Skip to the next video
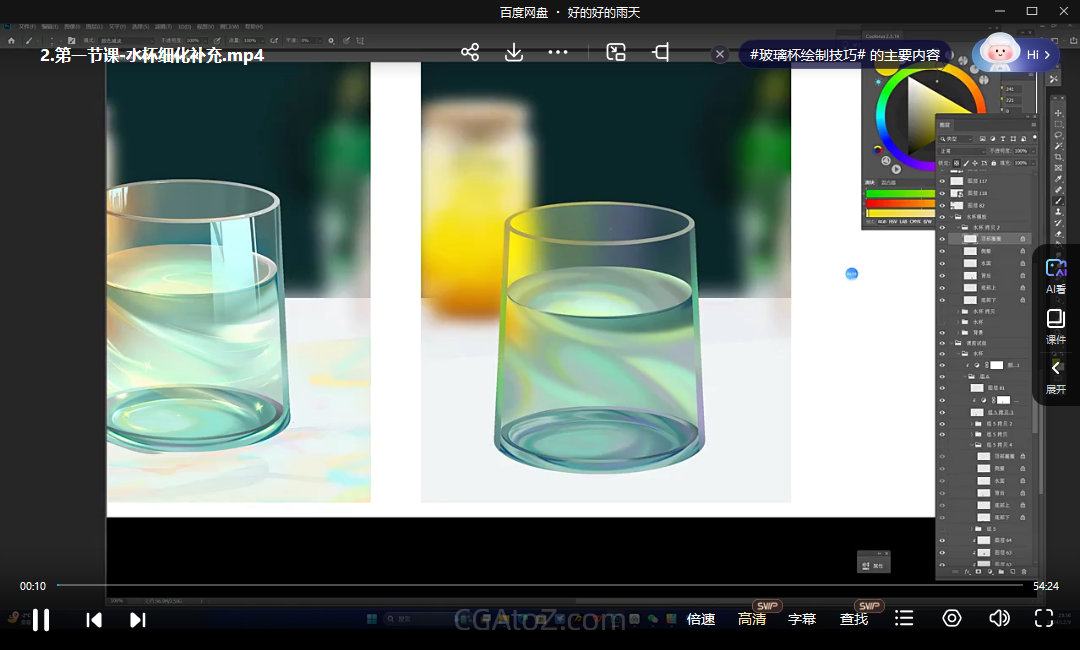The height and width of the screenshot is (650, 1080). tap(138, 620)
